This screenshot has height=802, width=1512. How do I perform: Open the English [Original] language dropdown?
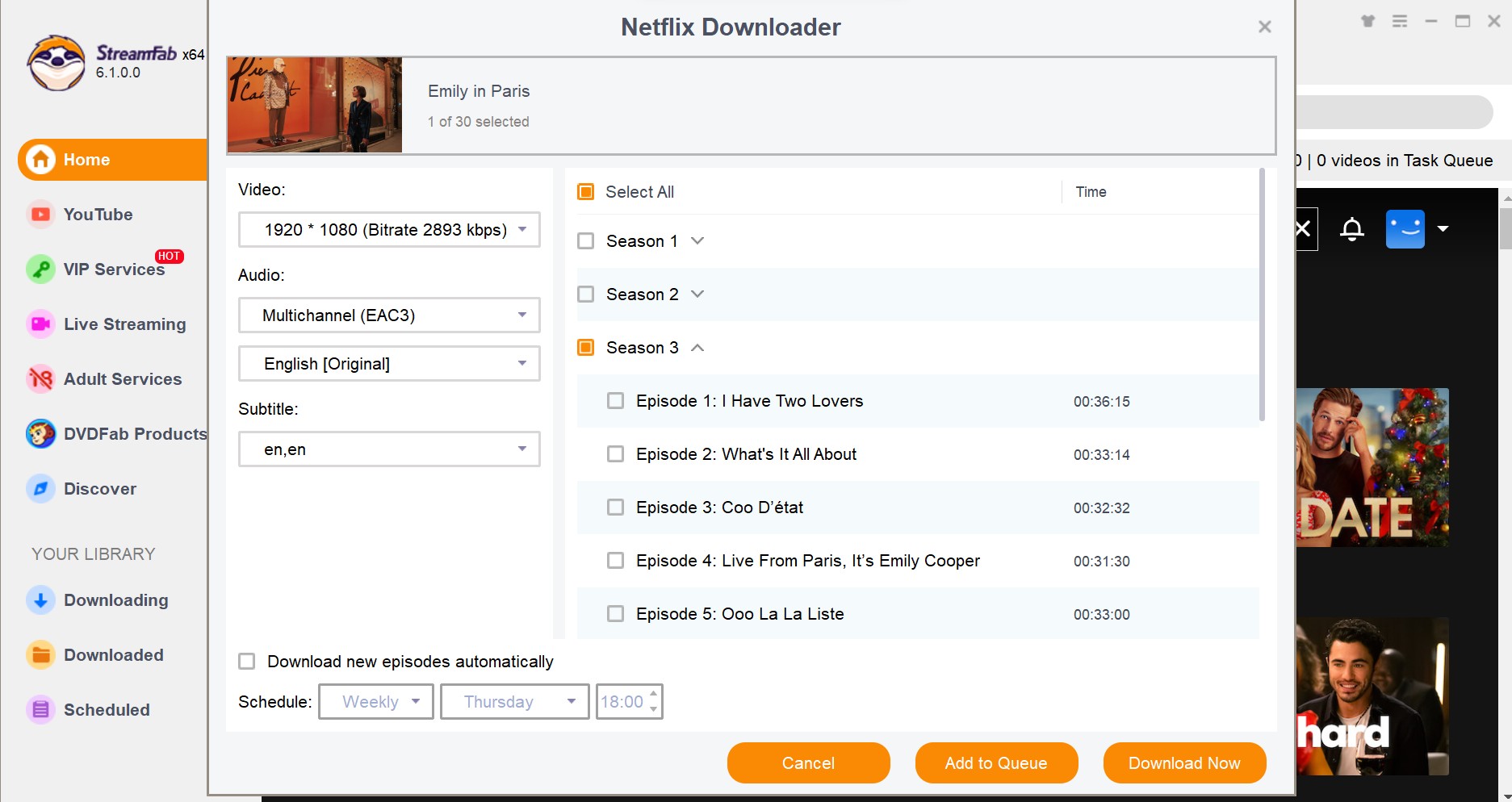[x=389, y=364]
